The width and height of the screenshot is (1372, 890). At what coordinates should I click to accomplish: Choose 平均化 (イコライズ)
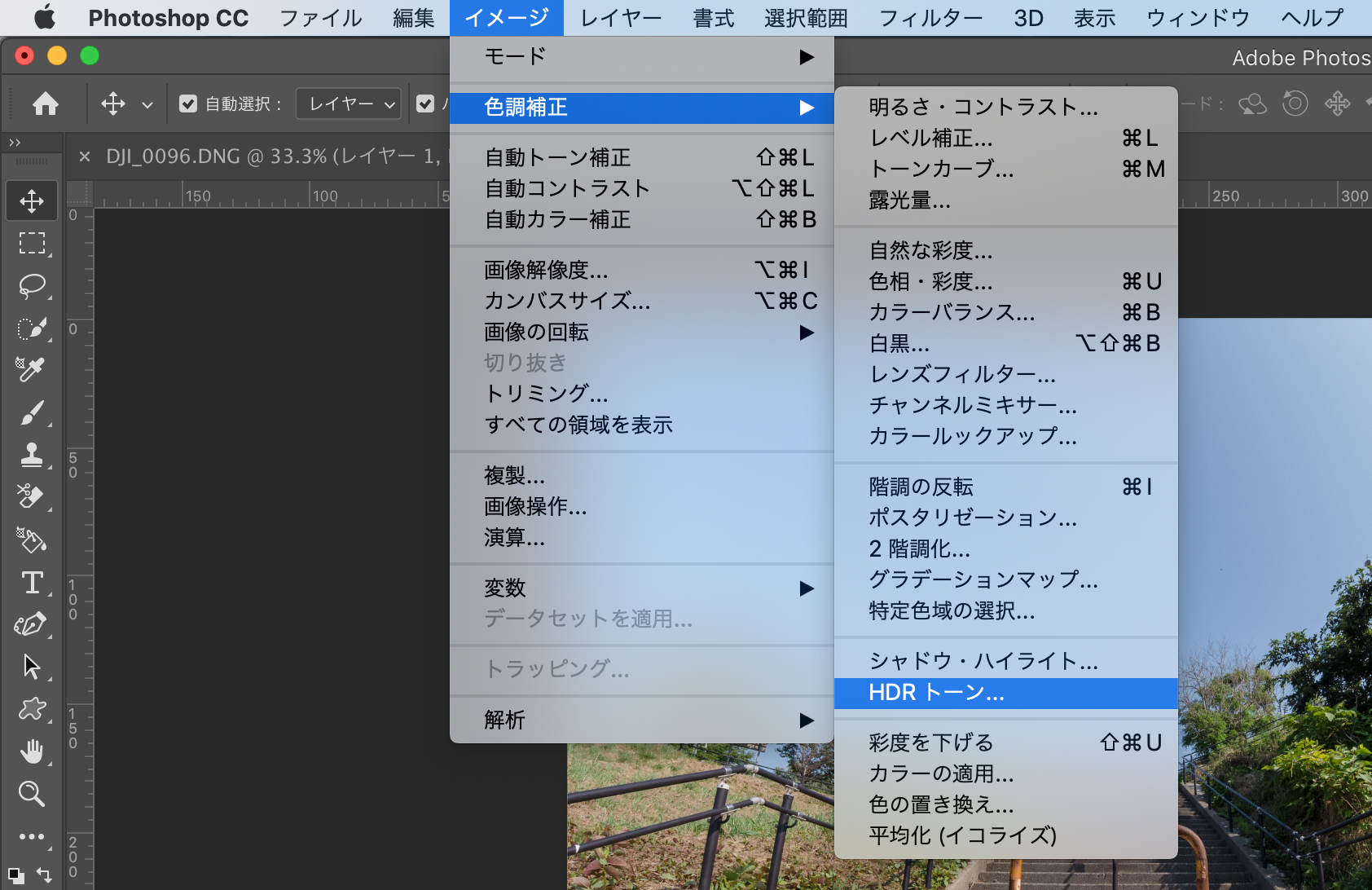(1006, 835)
